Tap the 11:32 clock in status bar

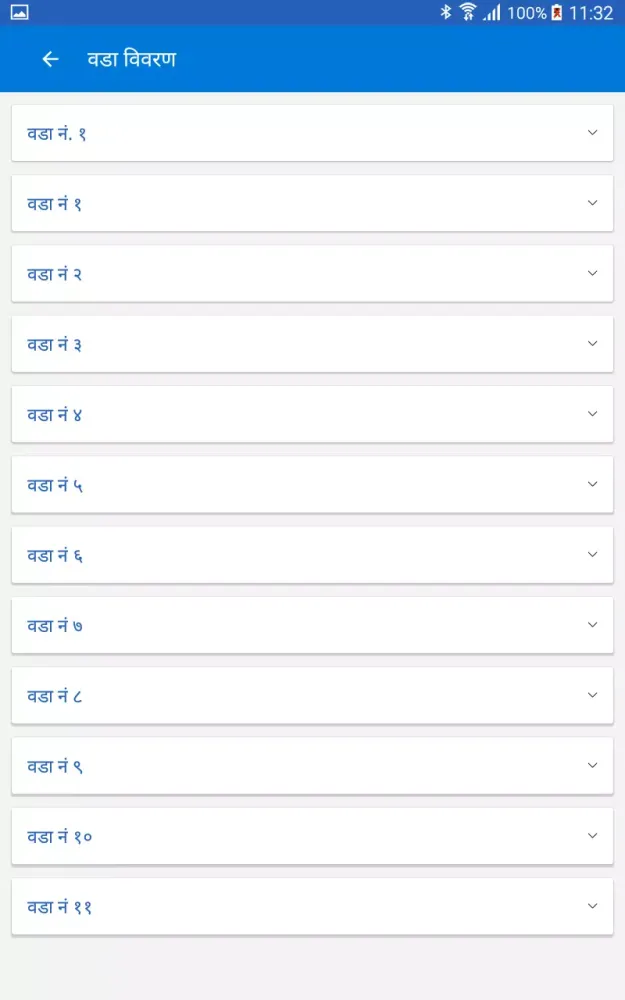coord(590,13)
